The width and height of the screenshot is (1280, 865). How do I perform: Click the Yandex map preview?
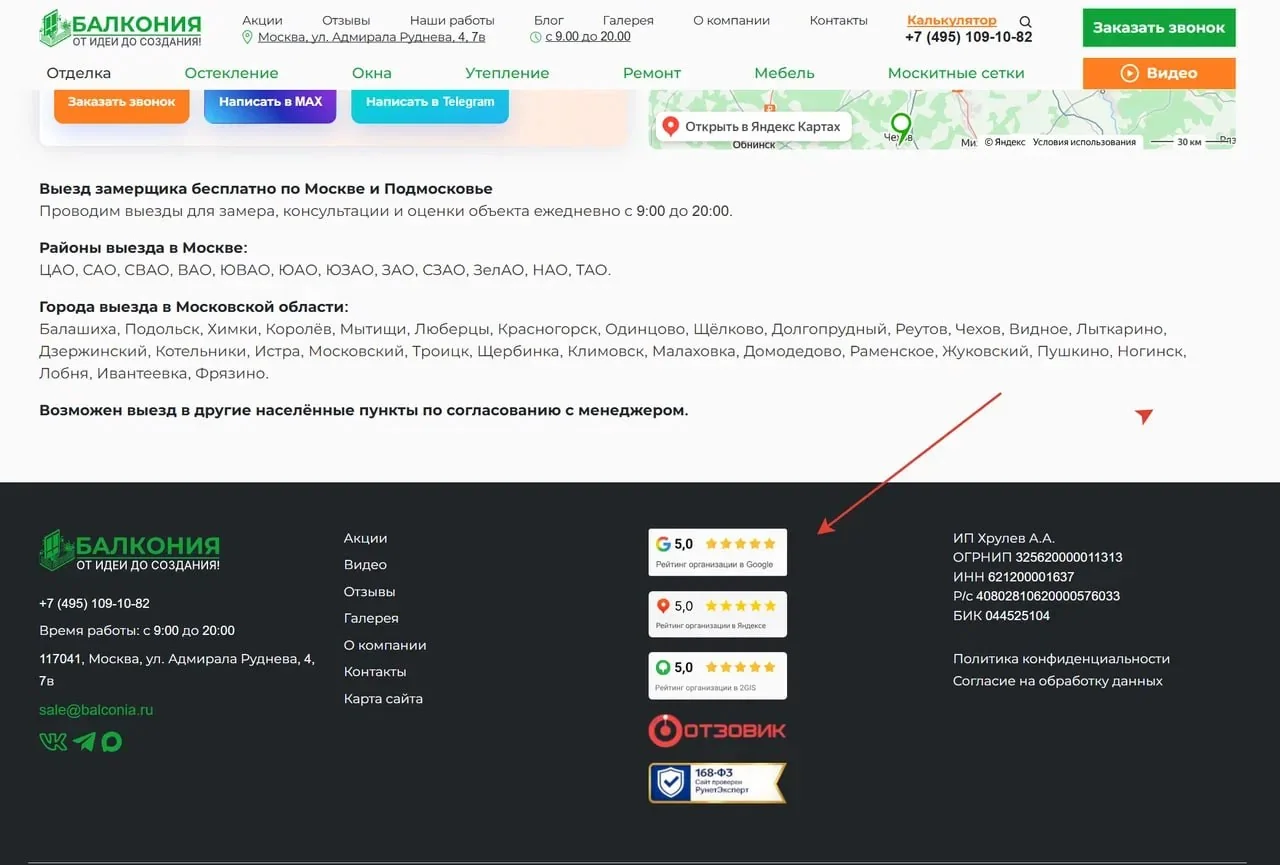[942, 120]
